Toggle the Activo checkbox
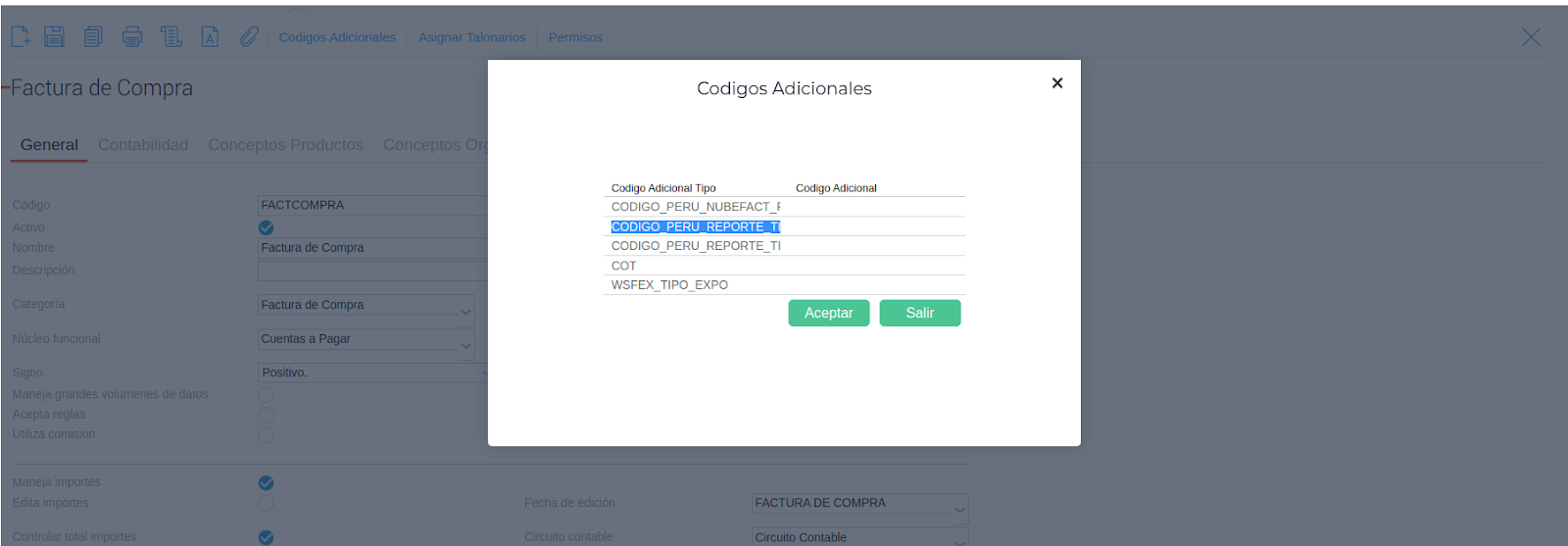Image resolution: width=1568 pixels, height=546 pixels. pyautogui.click(x=266, y=227)
